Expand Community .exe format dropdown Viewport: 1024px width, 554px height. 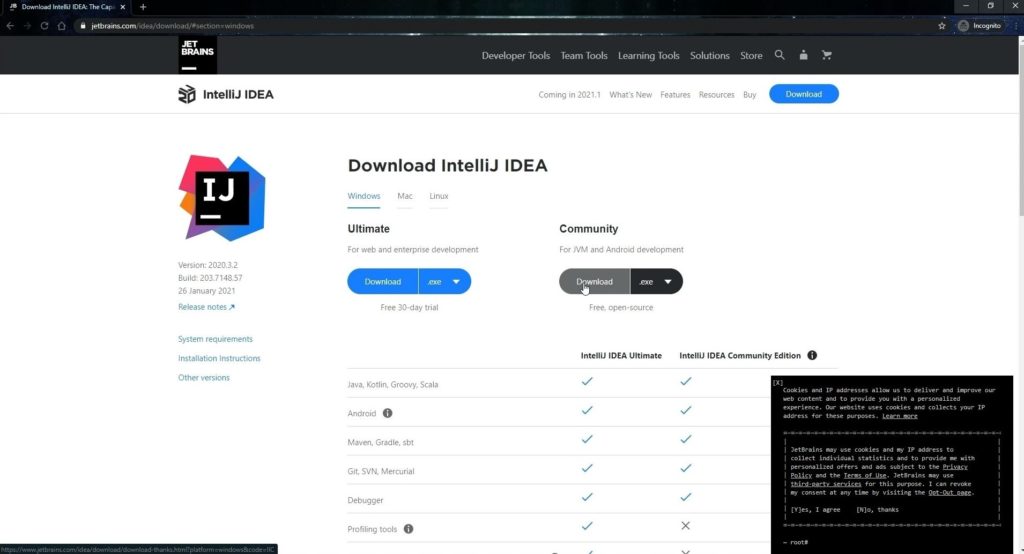pyautogui.click(x=656, y=282)
